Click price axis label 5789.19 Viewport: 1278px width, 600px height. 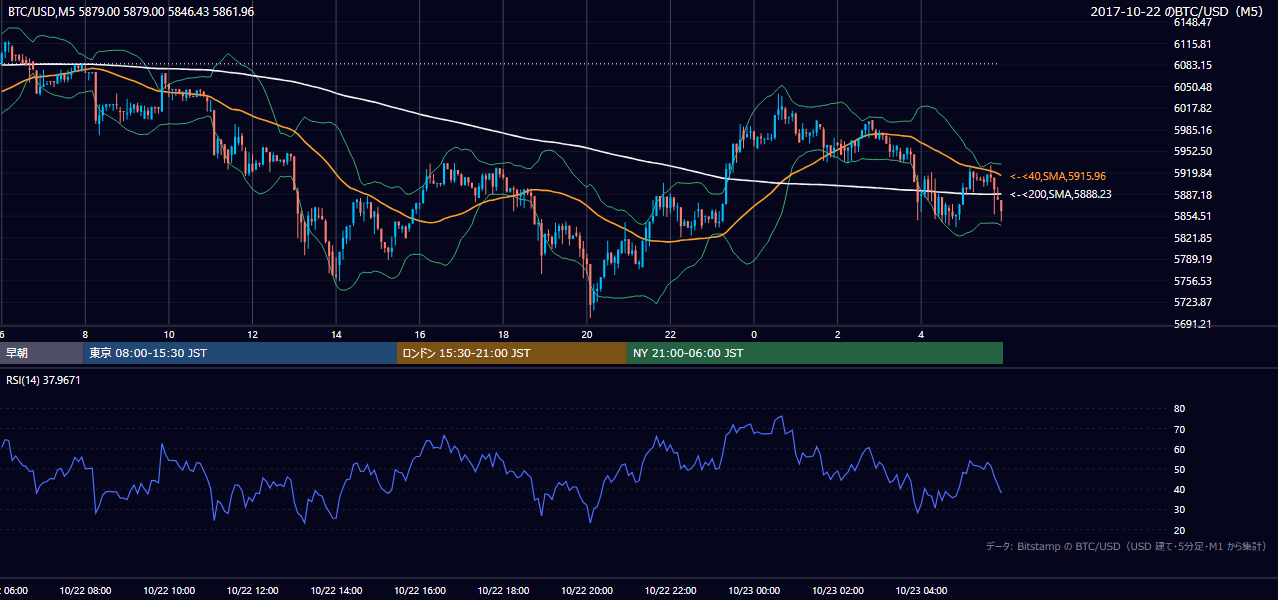pos(1193,259)
